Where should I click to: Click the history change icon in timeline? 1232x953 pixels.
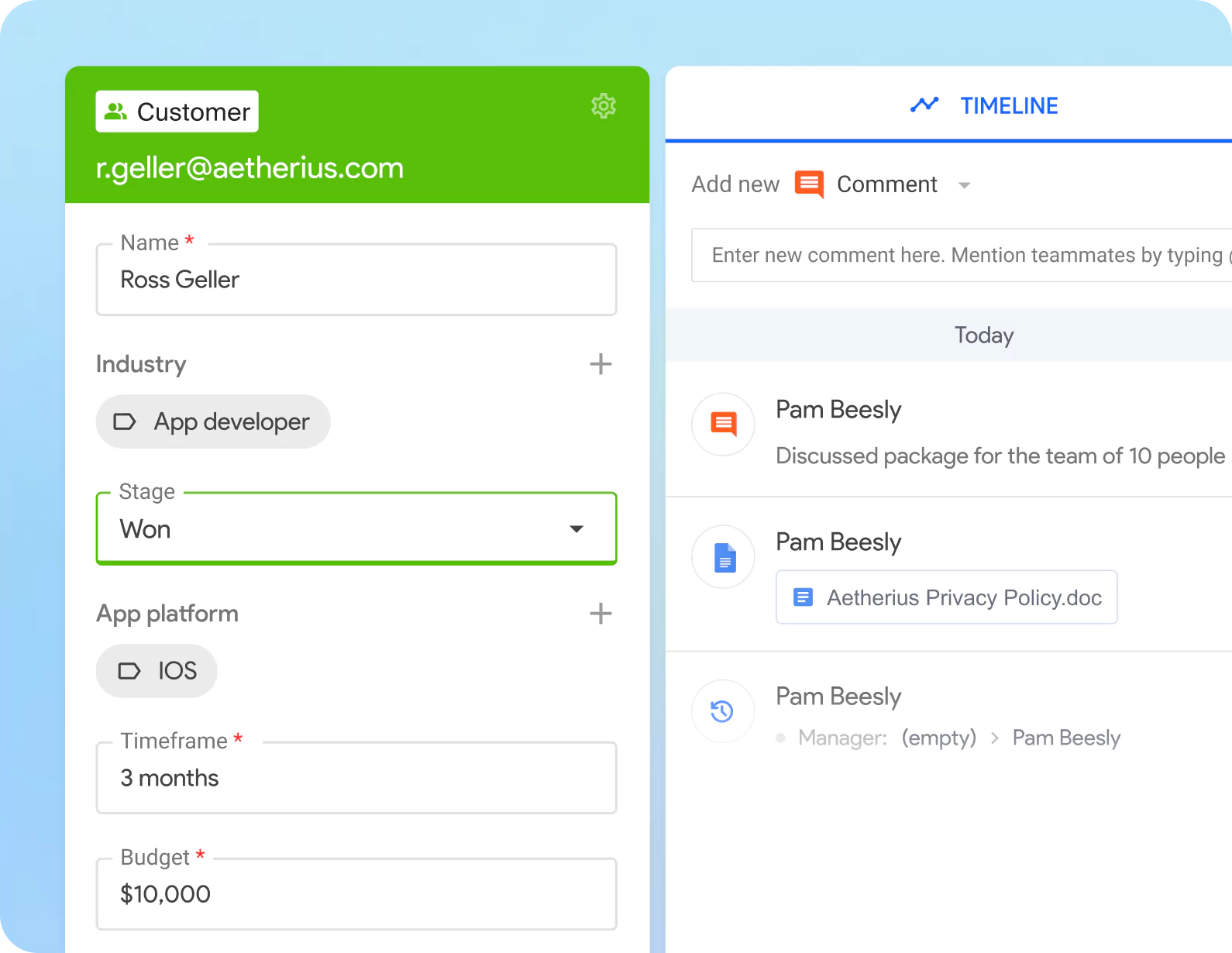pyautogui.click(x=723, y=711)
